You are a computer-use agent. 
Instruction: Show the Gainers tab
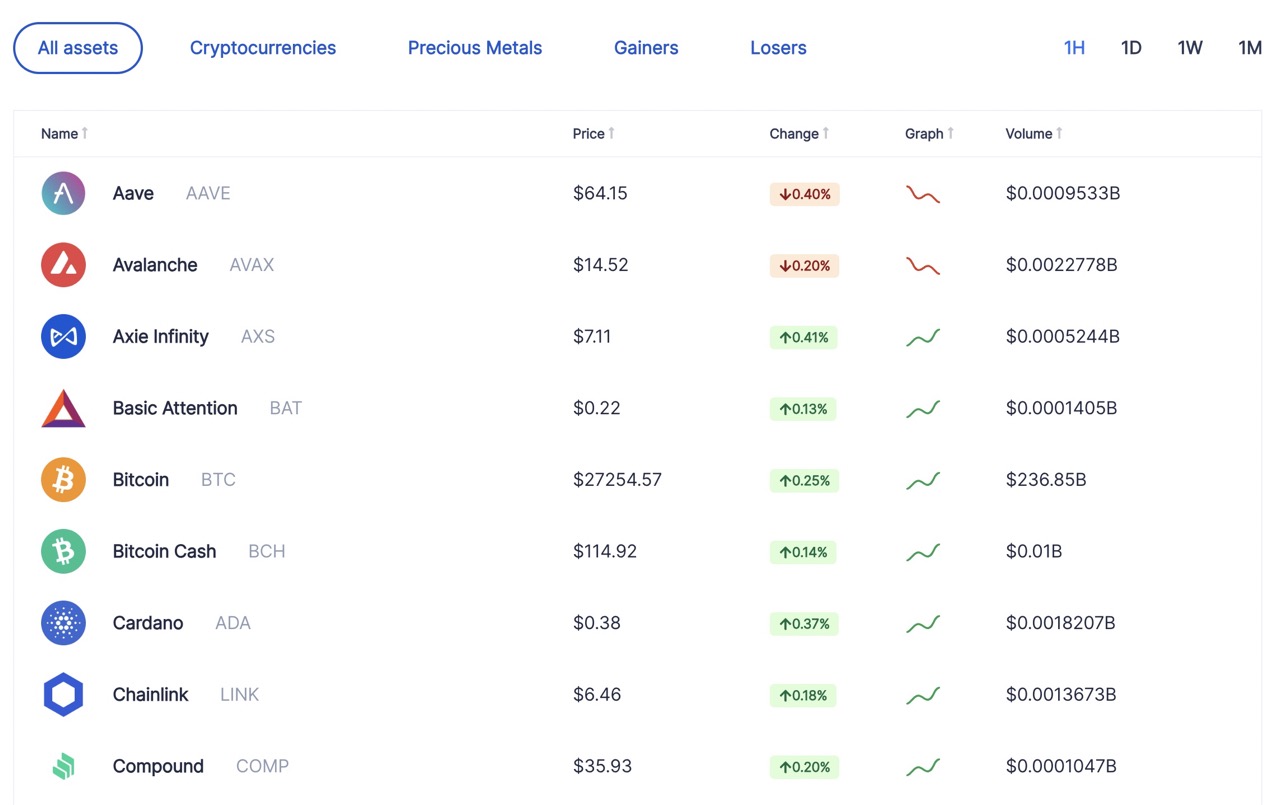(646, 48)
